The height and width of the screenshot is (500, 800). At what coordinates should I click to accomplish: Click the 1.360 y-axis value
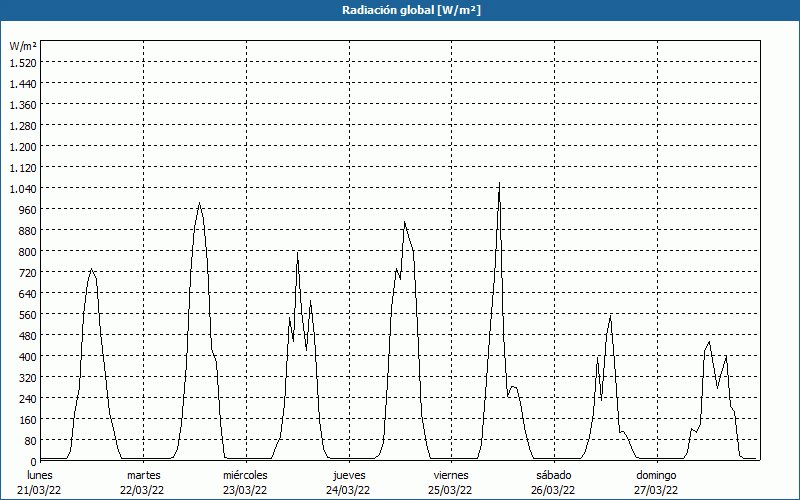tap(23, 105)
